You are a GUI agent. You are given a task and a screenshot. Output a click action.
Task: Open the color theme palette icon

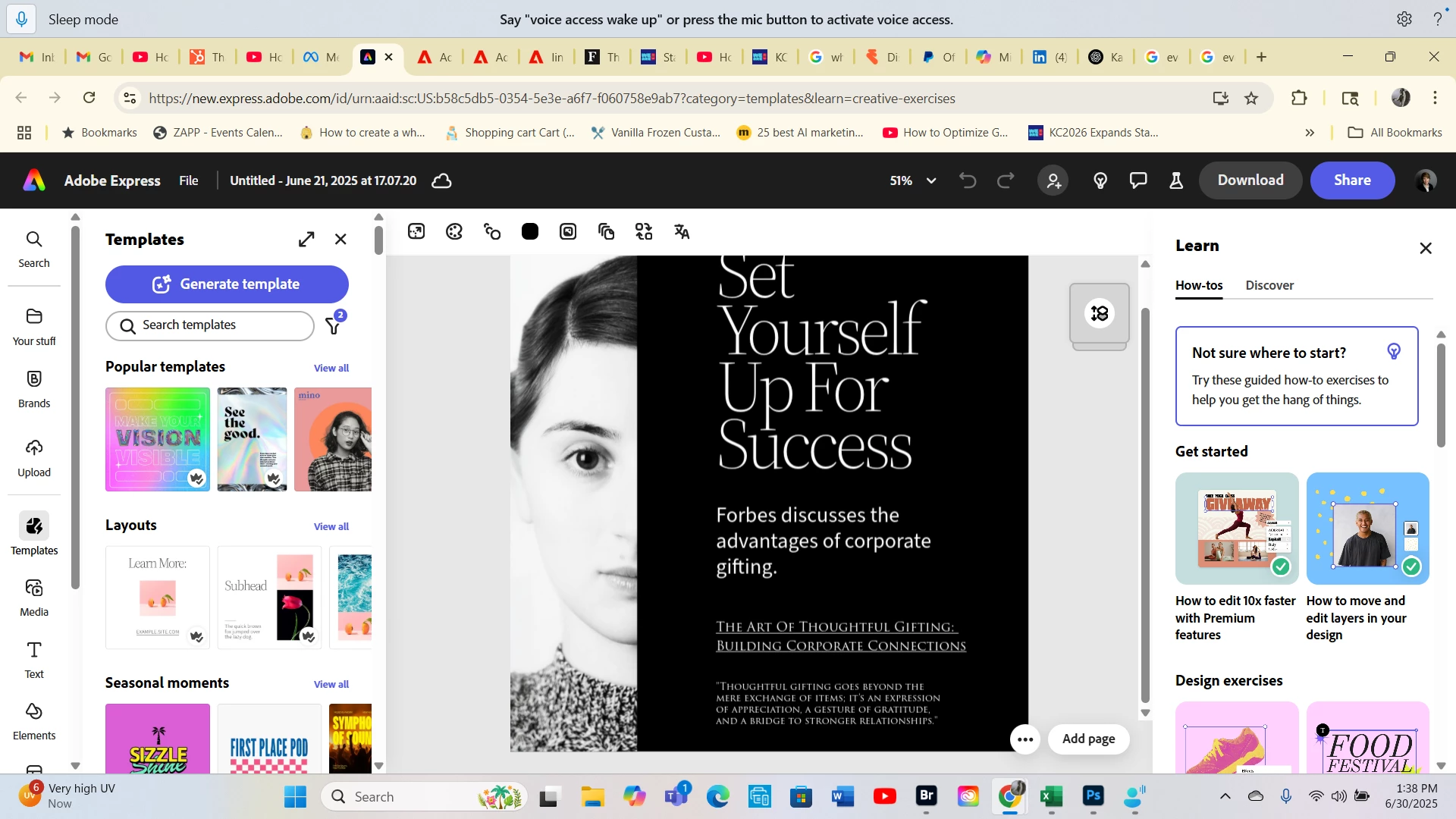(454, 232)
